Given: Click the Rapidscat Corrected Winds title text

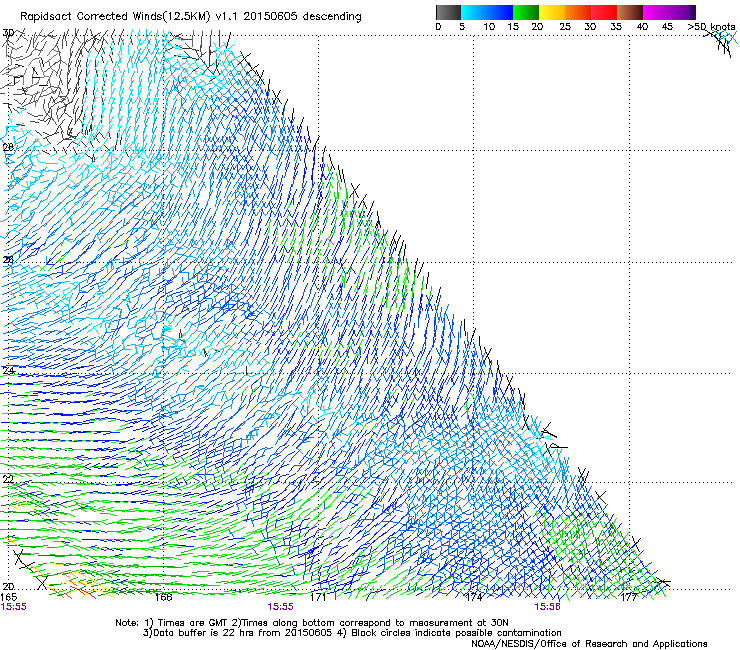Looking at the screenshot, I should tap(191, 16).
